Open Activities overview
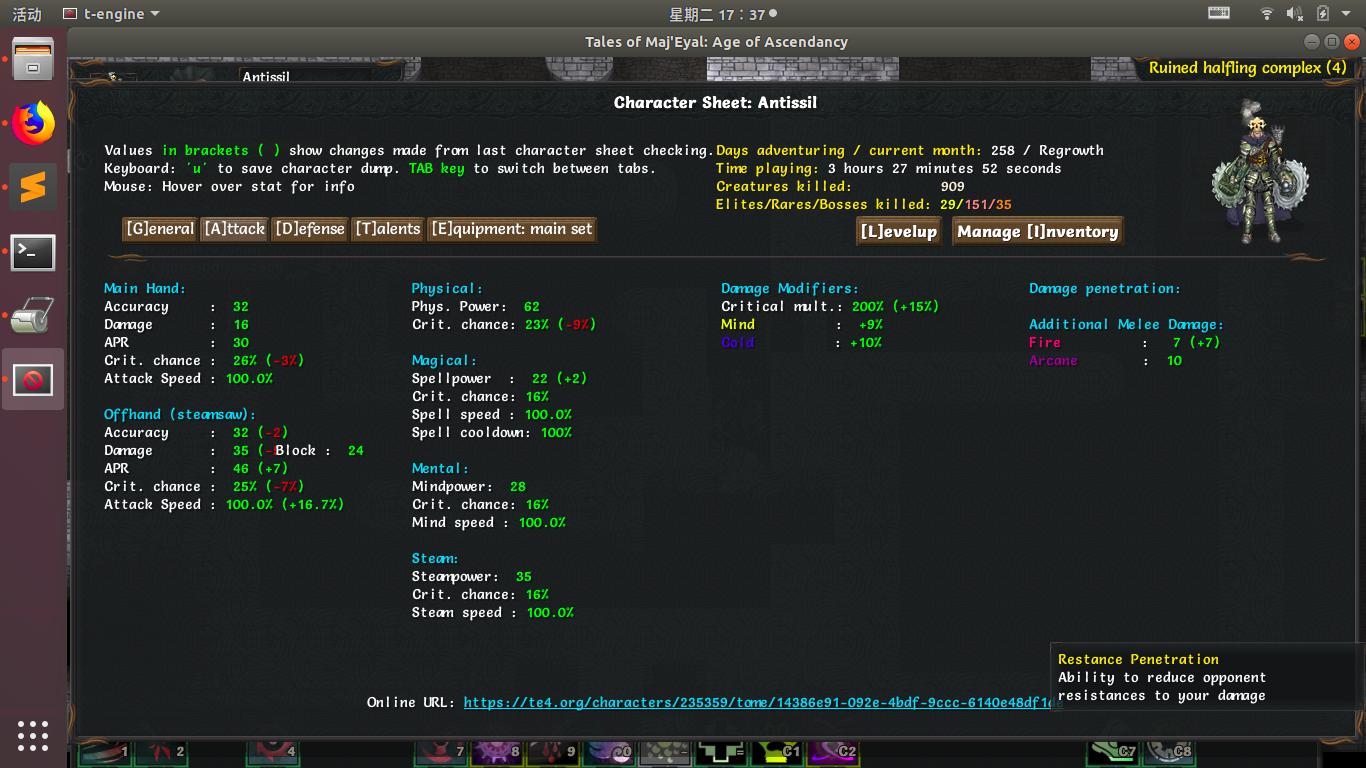The image size is (1366, 768). point(26,14)
